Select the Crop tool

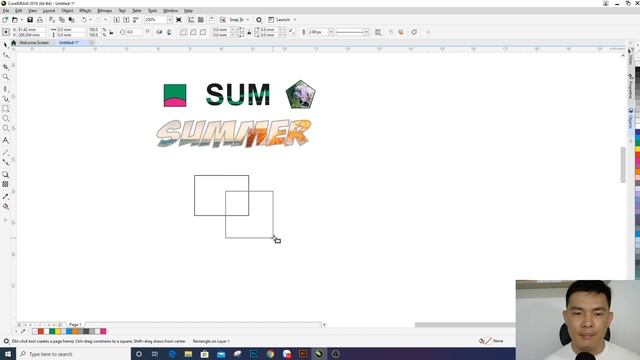tap(6, 66)
